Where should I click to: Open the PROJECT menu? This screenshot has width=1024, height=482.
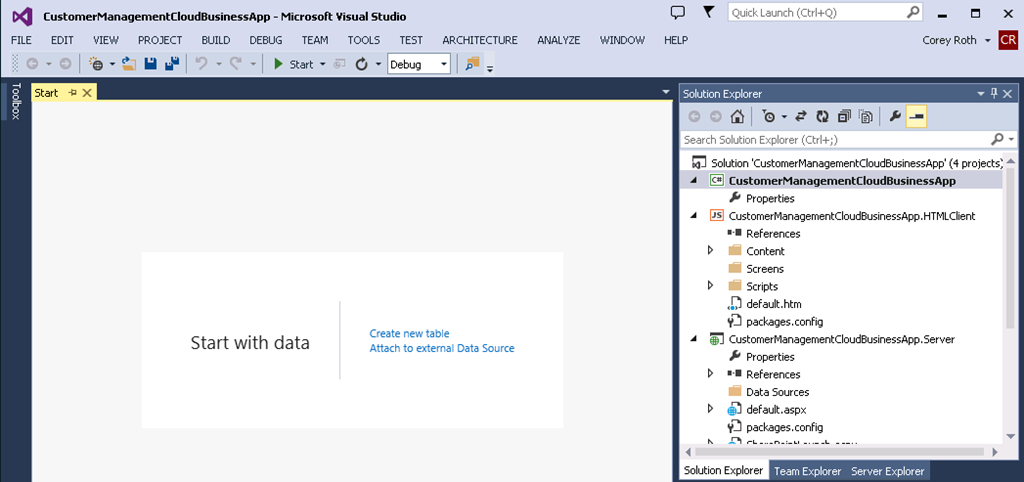[160, 40]
